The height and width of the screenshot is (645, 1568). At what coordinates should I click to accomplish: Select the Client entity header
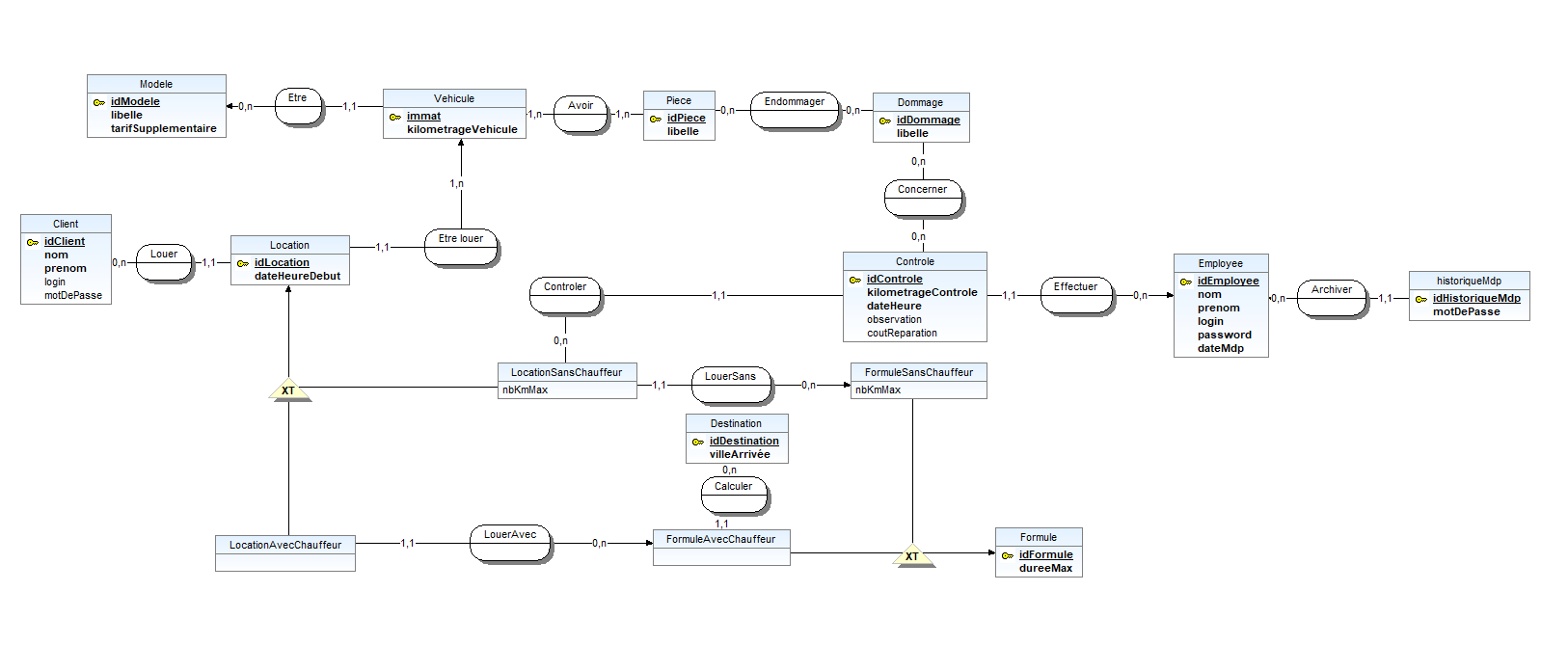click(x=66, y=224)
